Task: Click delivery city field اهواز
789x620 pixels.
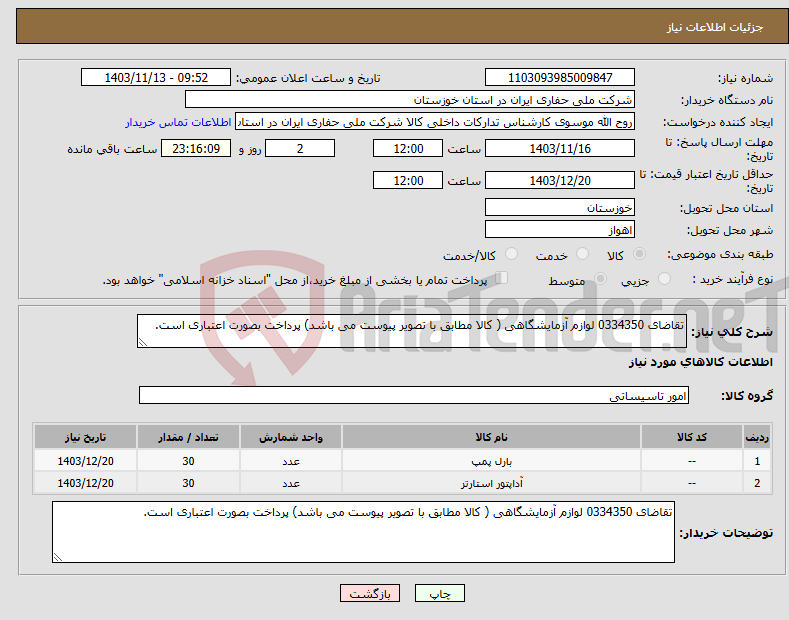Action: point(560,229)
